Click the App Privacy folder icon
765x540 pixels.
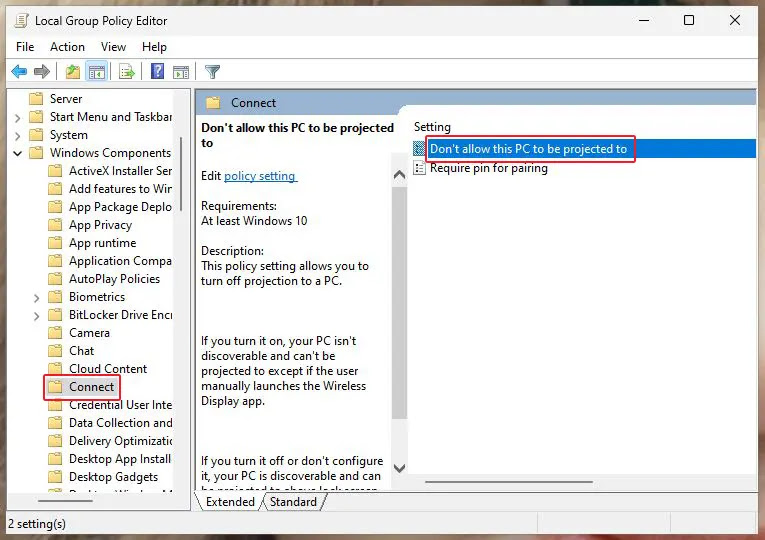point(55,225)
